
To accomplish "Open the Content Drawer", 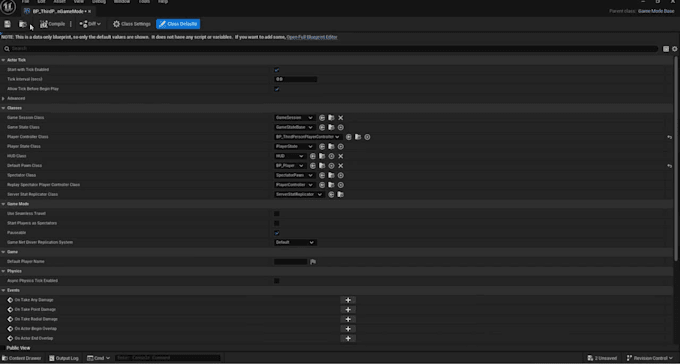I will tap(22, 358).
